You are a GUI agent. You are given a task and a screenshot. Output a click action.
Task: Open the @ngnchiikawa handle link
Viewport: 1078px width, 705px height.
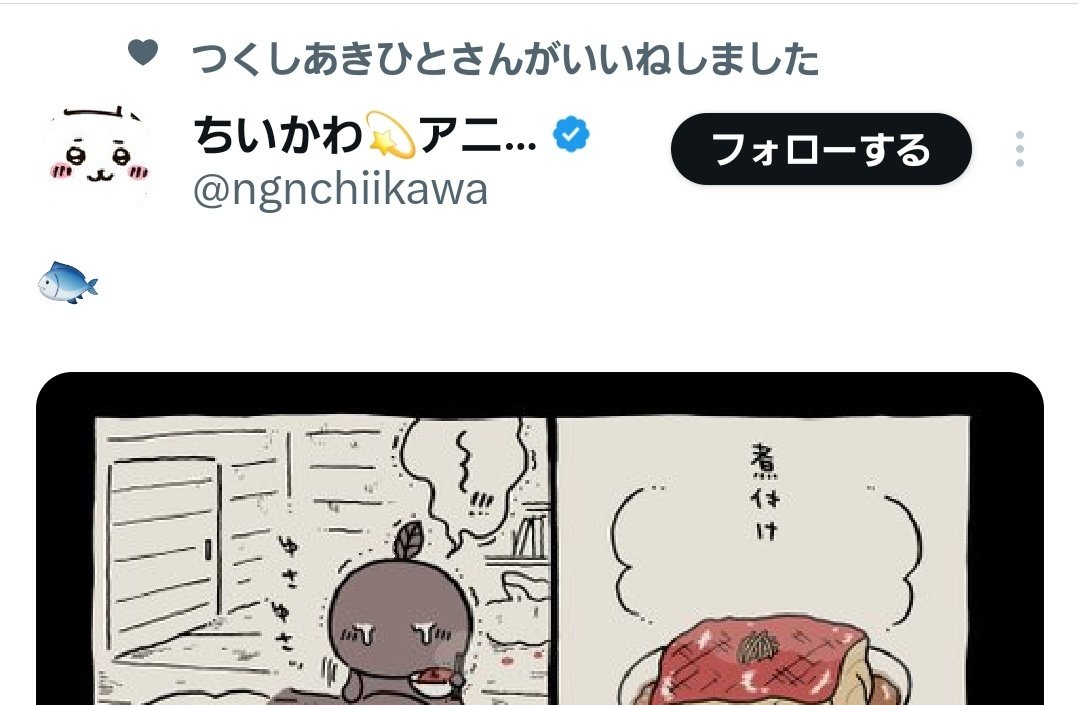pyautogui.click(x=340, y=190)
